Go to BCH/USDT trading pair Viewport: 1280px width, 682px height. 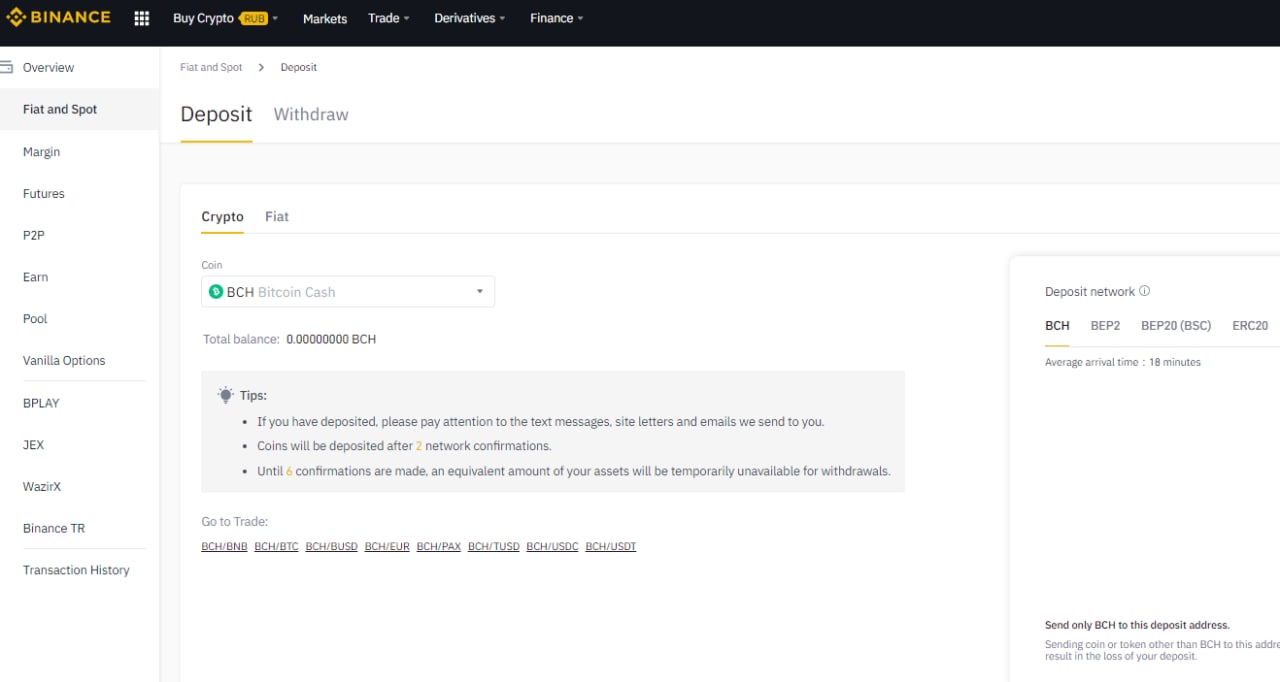coord(611,546)
